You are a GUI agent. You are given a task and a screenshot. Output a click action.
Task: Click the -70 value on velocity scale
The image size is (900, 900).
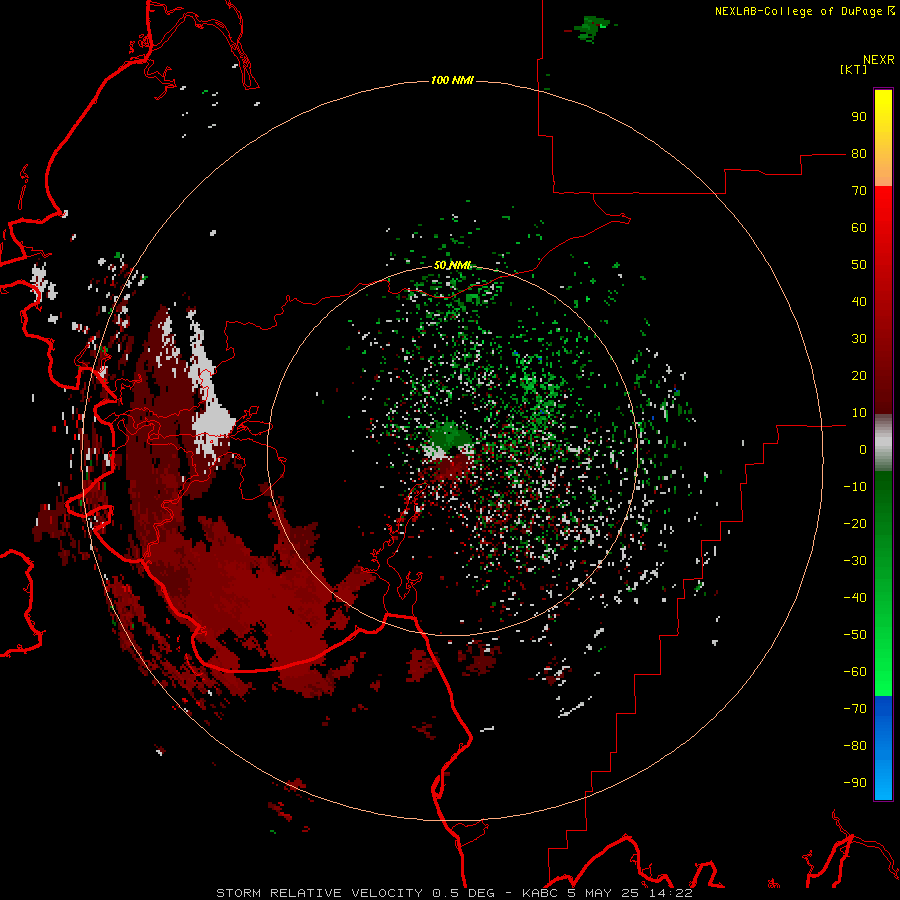[855, 708]
